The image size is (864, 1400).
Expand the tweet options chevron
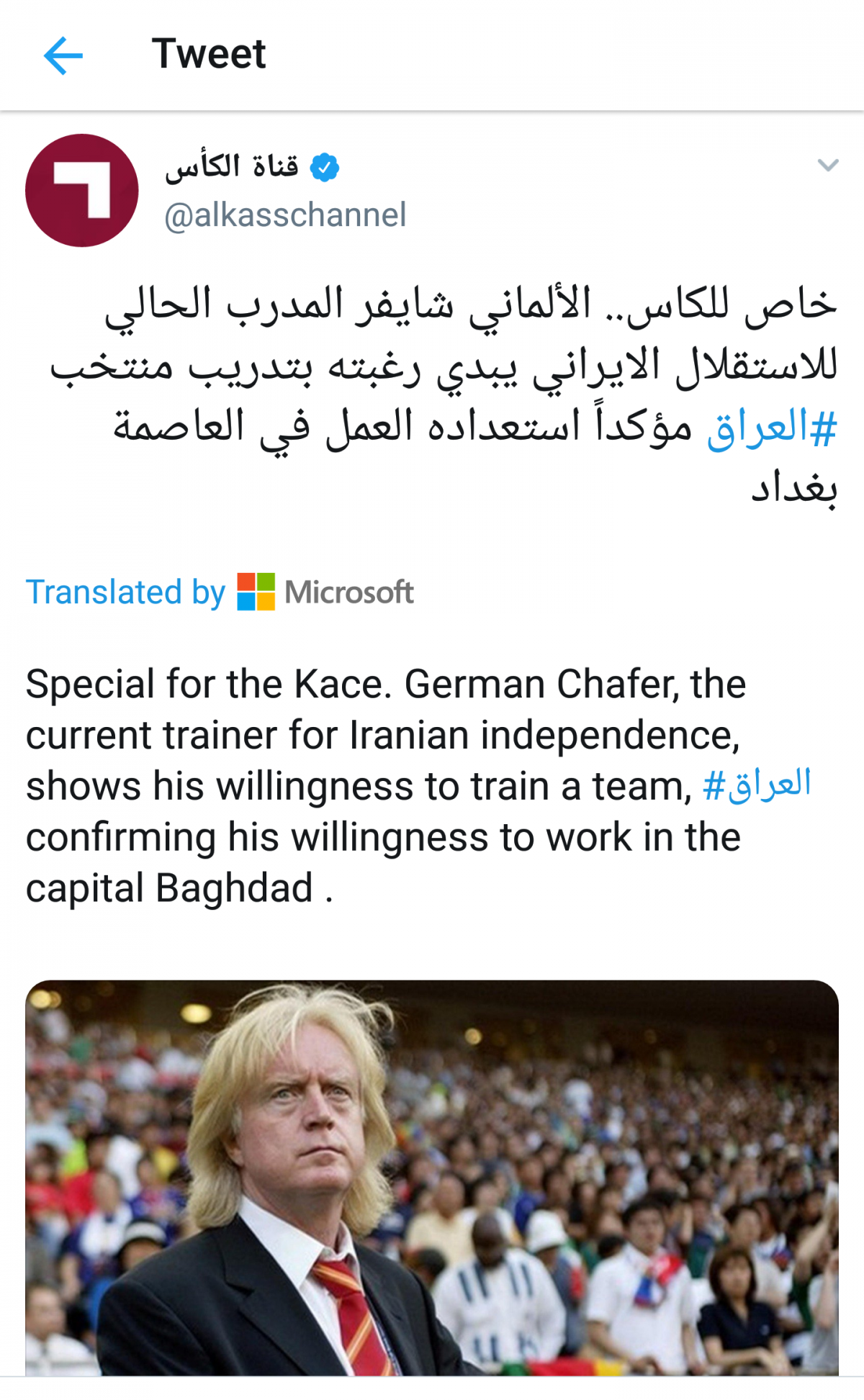tap(828, 166)
